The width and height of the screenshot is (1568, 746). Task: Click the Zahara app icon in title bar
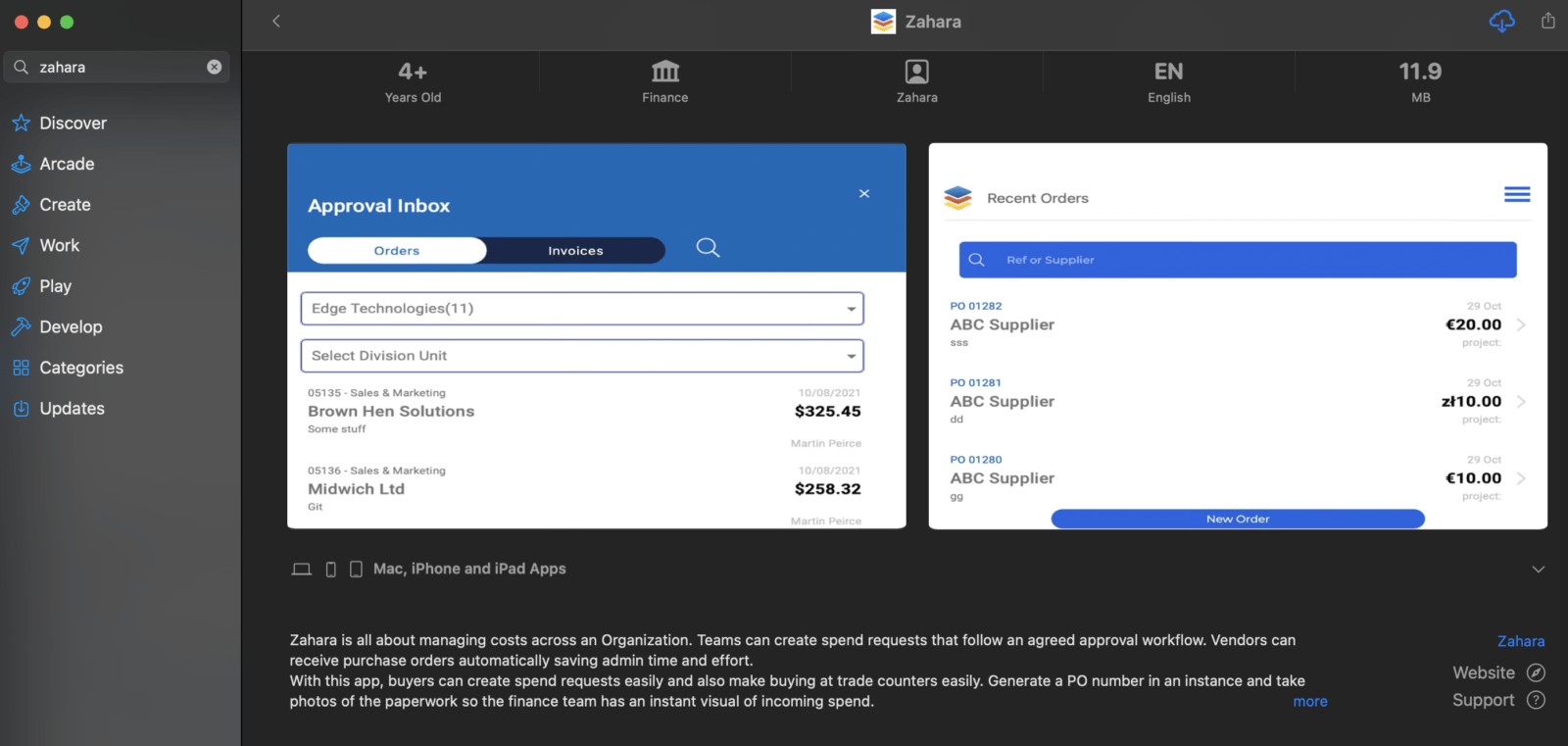tap(883, 22)
